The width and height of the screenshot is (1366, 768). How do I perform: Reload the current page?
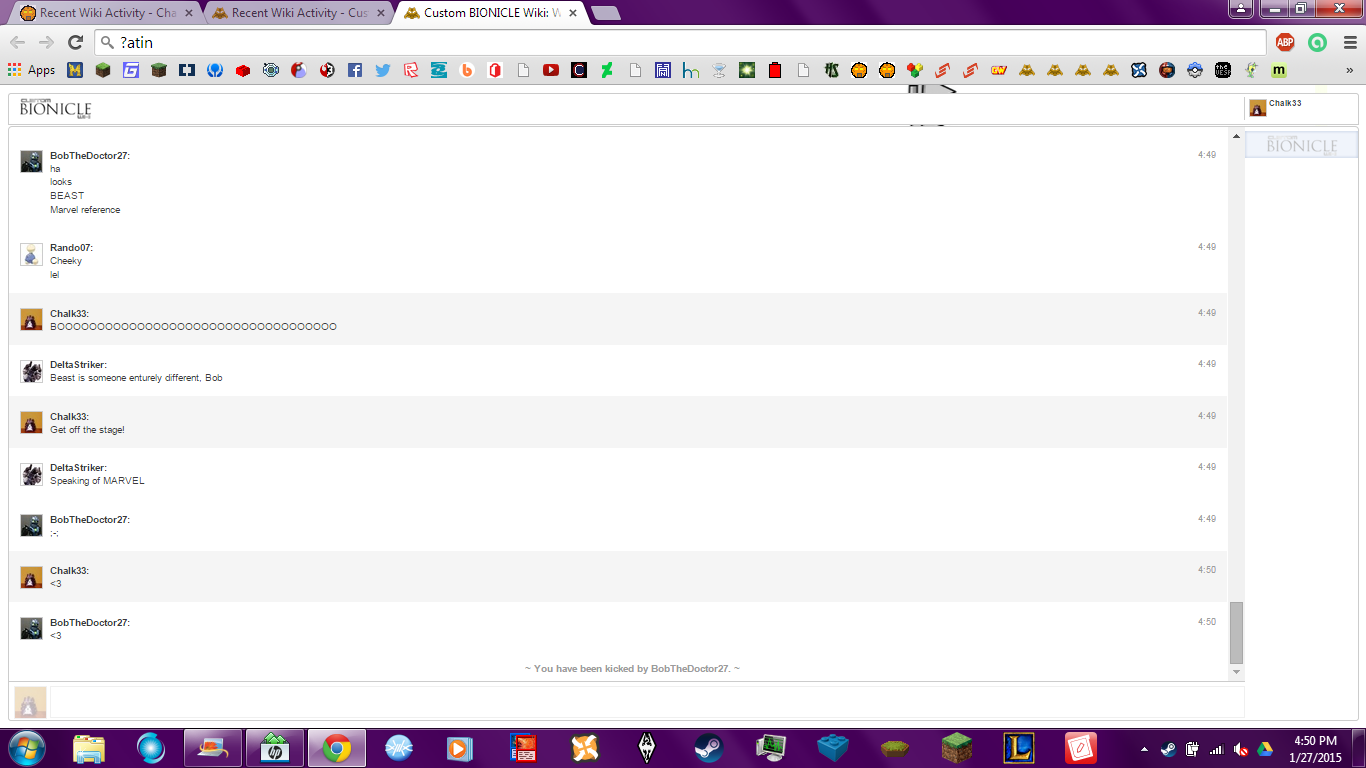tap(75, 42)
